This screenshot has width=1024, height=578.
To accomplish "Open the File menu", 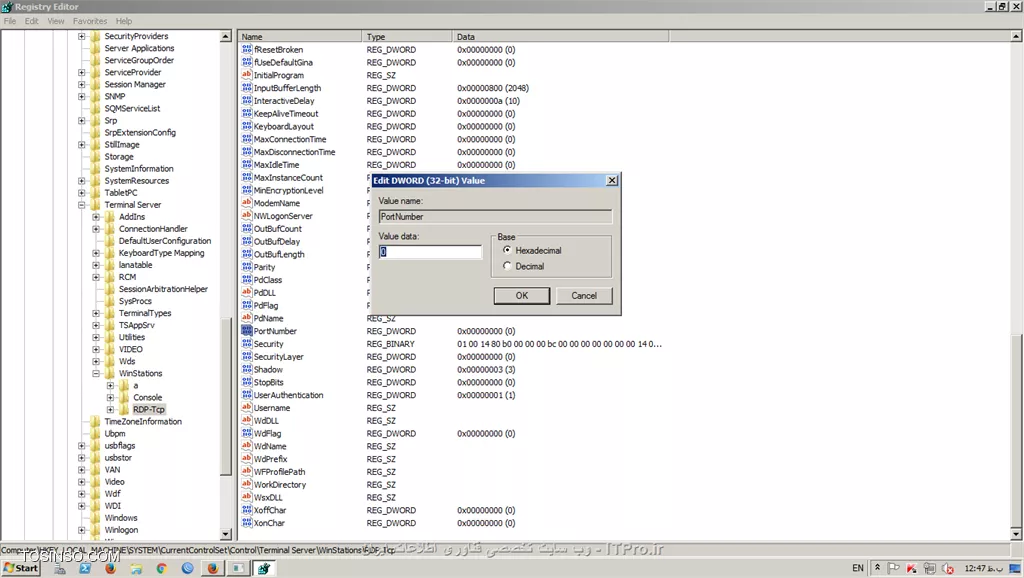I will click(x=10, y=21).
